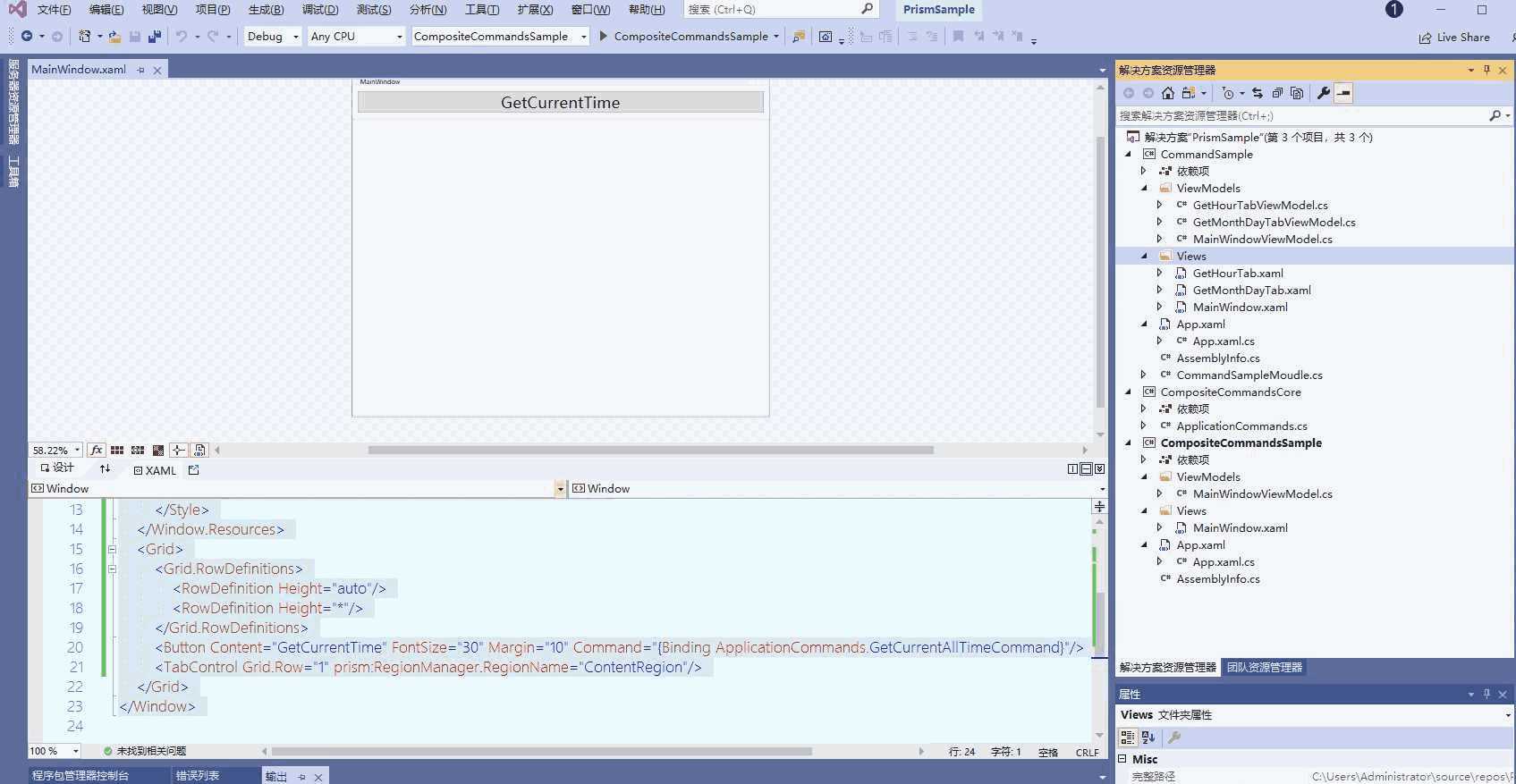The width and height of the screenshot is (1516, 784).
Task: Open 生成(B) menu
Action: click(266, 10)
